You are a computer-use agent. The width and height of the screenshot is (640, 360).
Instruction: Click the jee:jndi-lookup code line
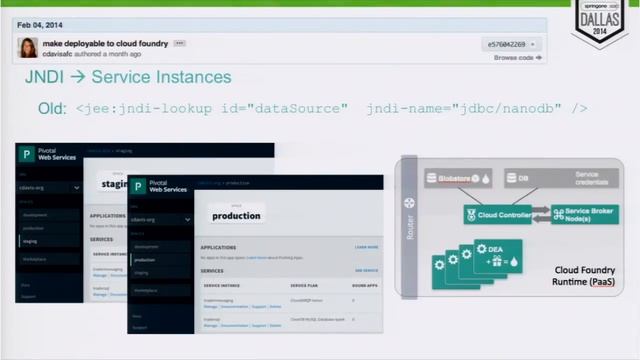click(x=331, y=109)
